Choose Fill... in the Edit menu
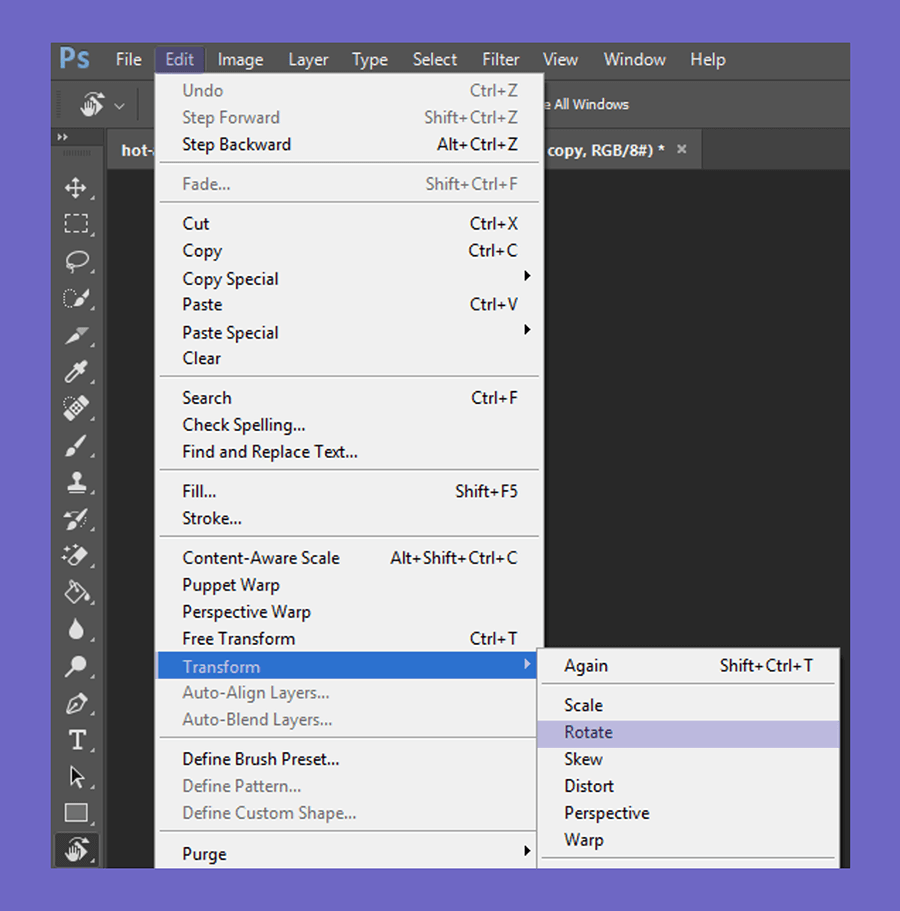 [349, 492]
